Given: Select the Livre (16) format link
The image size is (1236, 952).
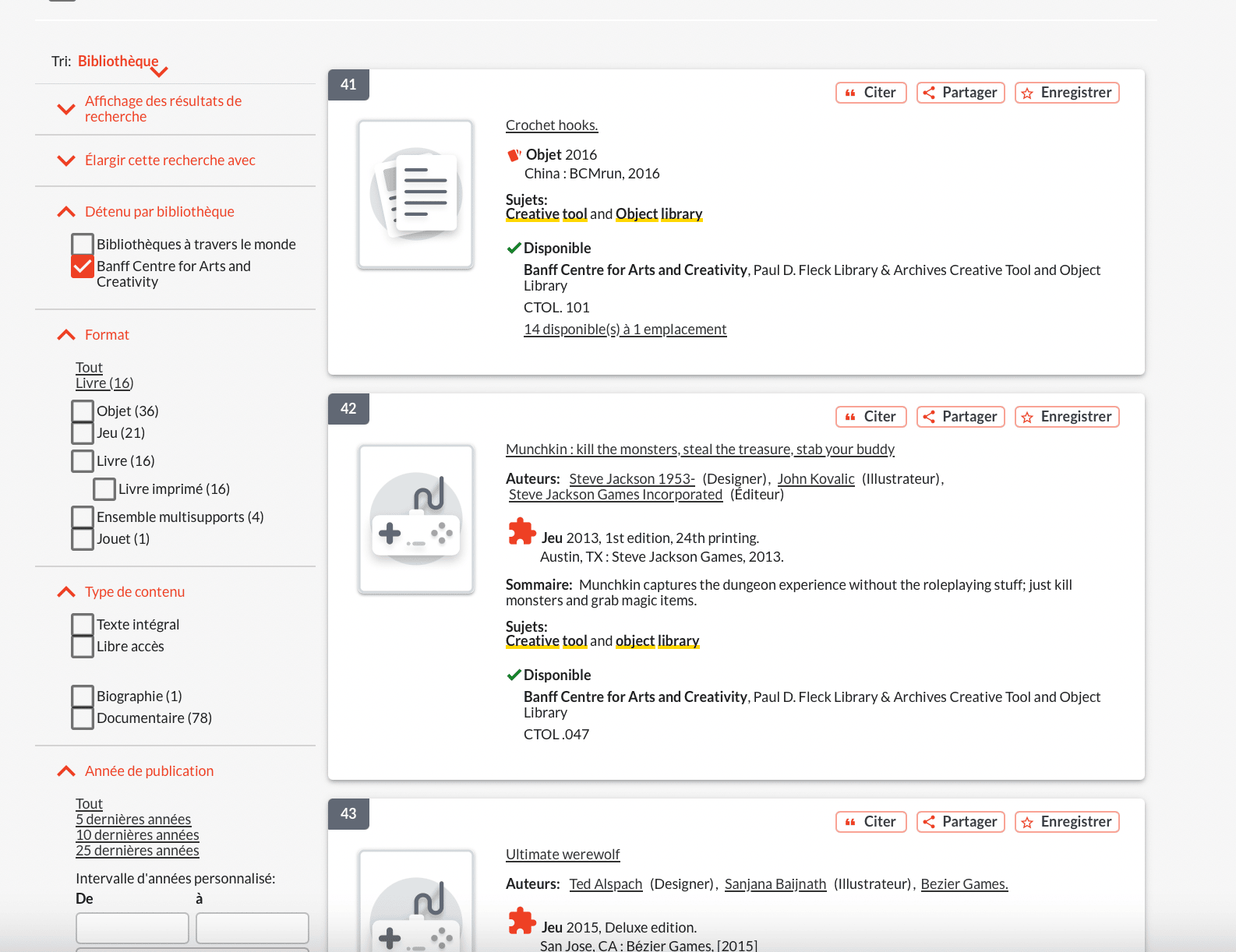Looking at the screenshot, I should (104, 383).
